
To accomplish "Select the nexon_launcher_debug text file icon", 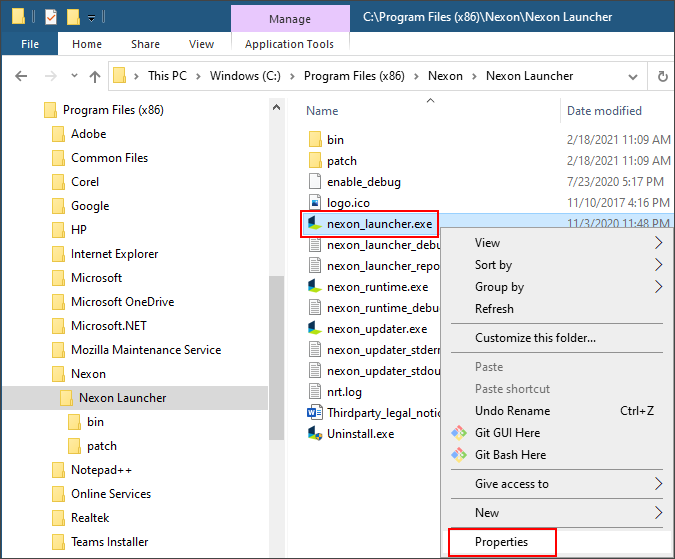I will (x=315, y=244).
